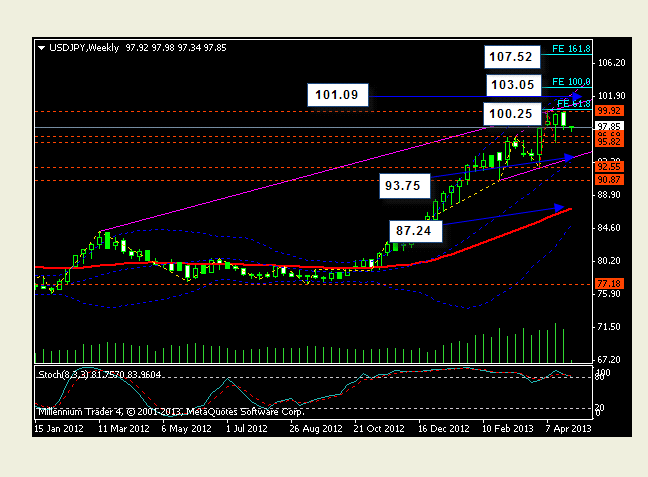Open the USDJPY,Weekly chart dropdown triangle
Screen dimensions: 648x477
40,47
